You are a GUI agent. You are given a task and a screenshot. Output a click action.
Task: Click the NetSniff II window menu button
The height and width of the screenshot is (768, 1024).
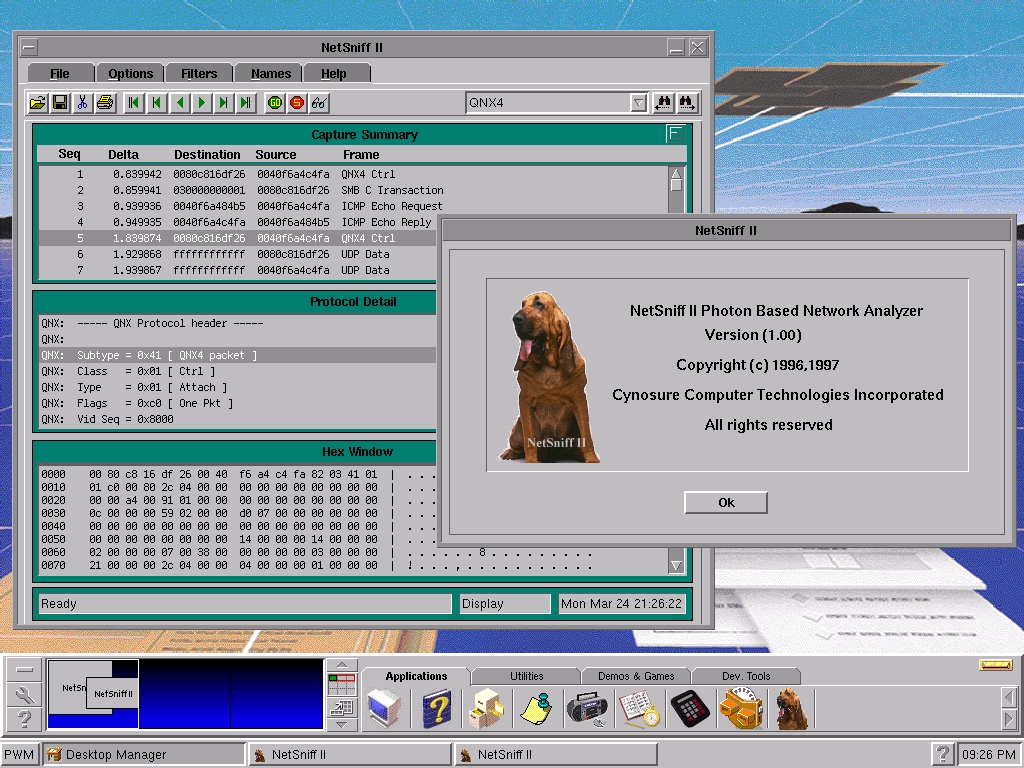(x=29, y=47)
